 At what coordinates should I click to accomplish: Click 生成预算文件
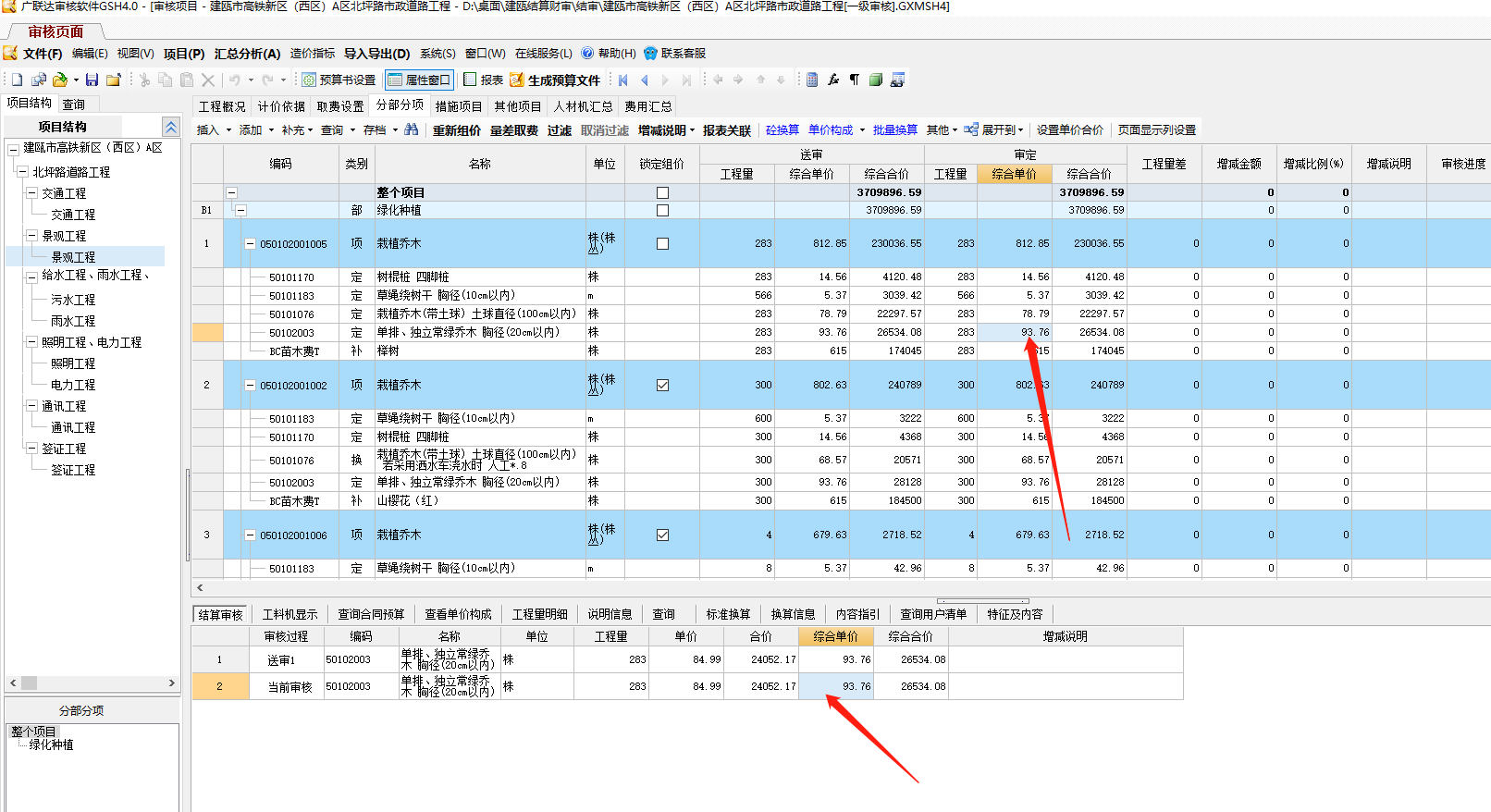pos(555,80)
